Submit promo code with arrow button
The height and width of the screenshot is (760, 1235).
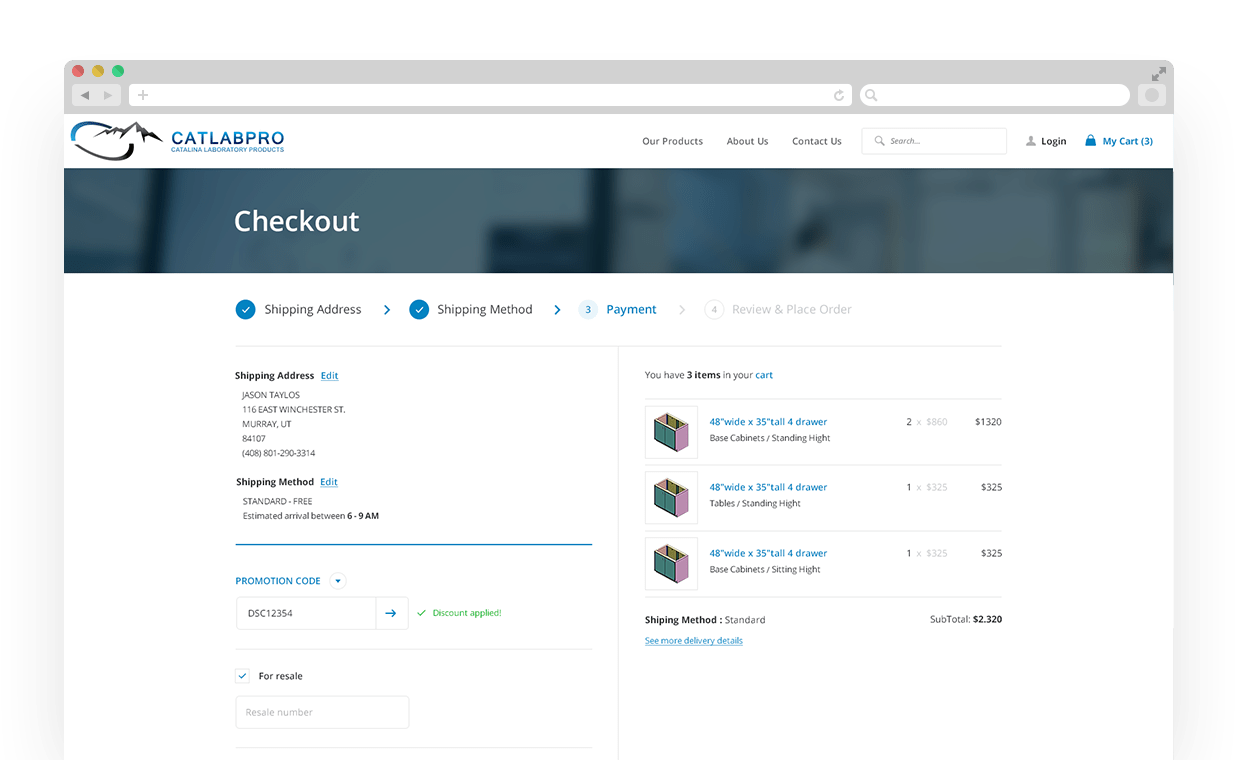point(391,613)
